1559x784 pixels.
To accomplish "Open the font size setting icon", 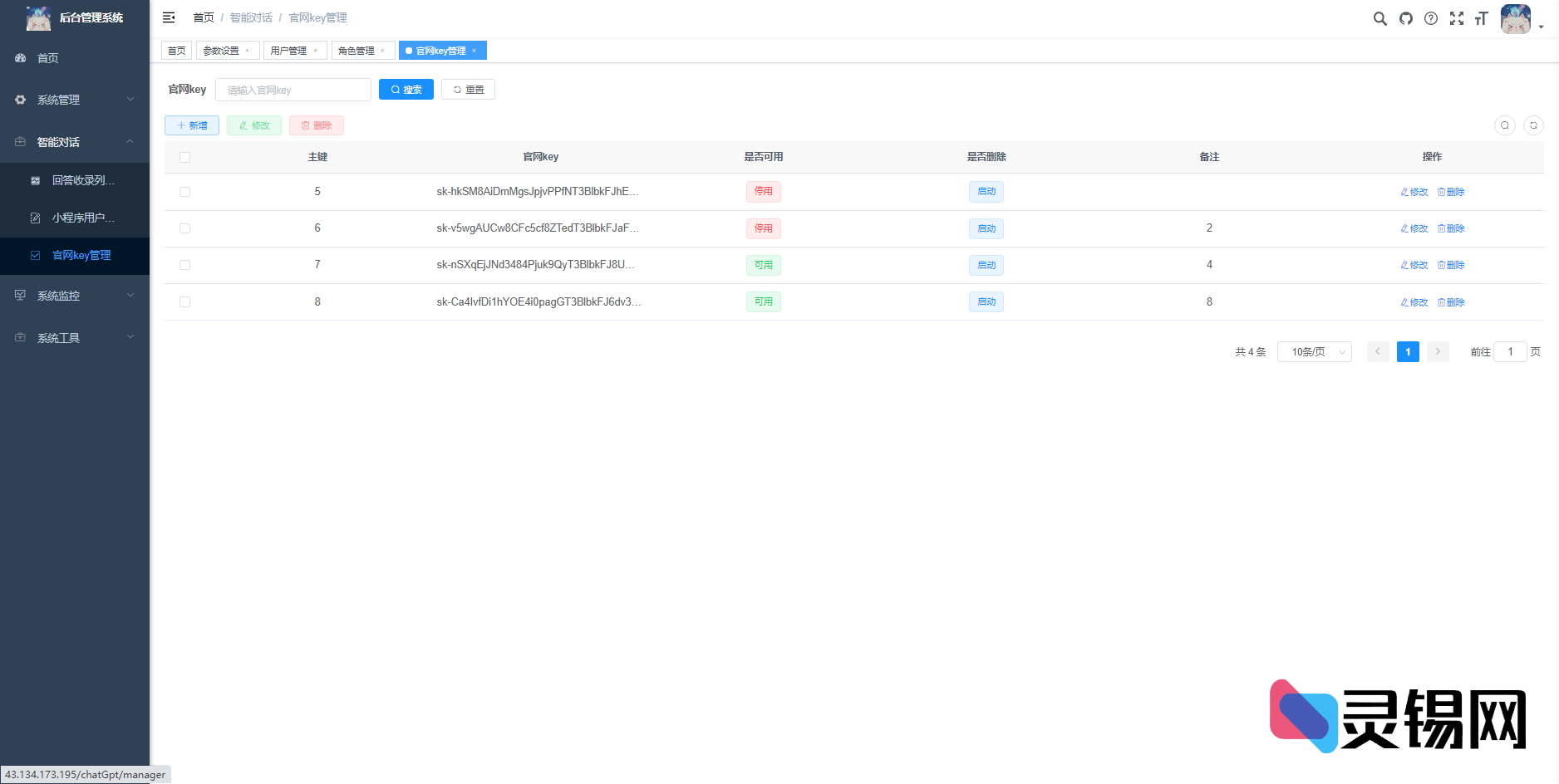I will 1481,18.
